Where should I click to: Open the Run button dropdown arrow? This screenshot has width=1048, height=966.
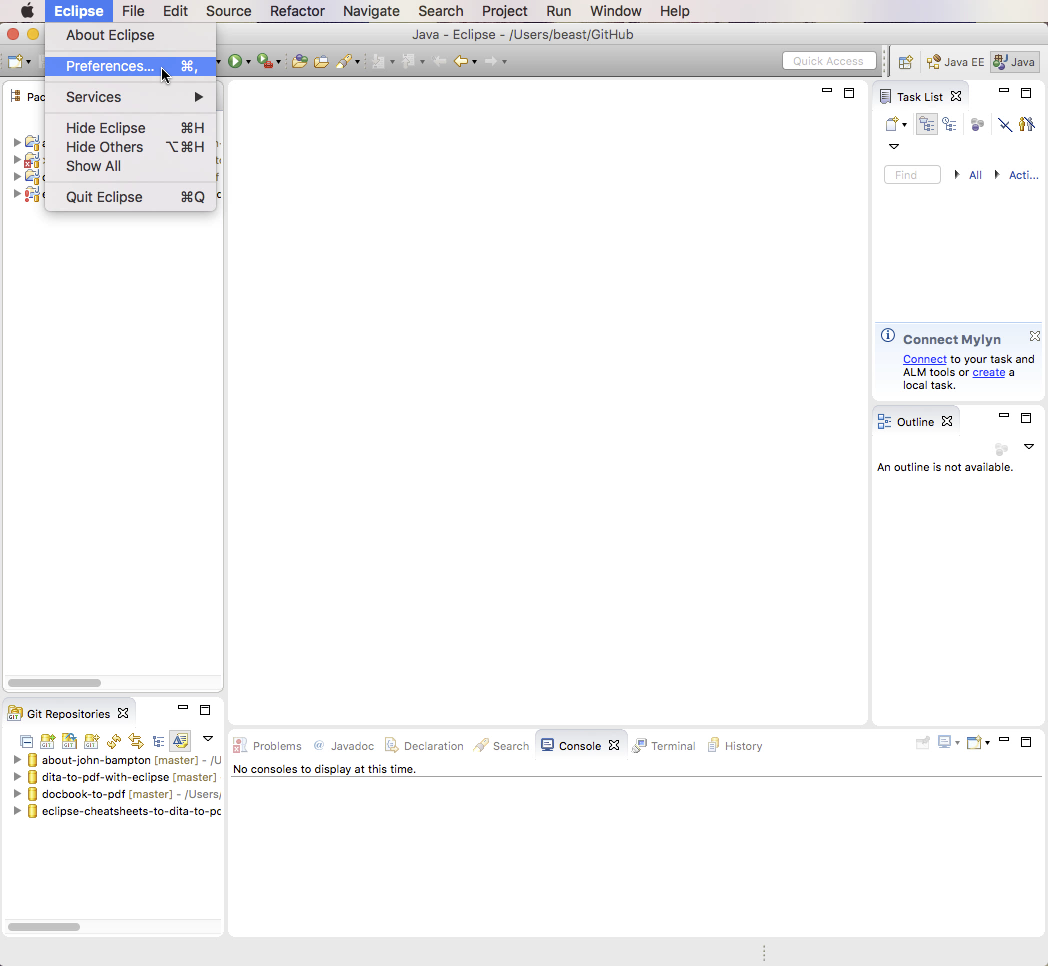248,62
